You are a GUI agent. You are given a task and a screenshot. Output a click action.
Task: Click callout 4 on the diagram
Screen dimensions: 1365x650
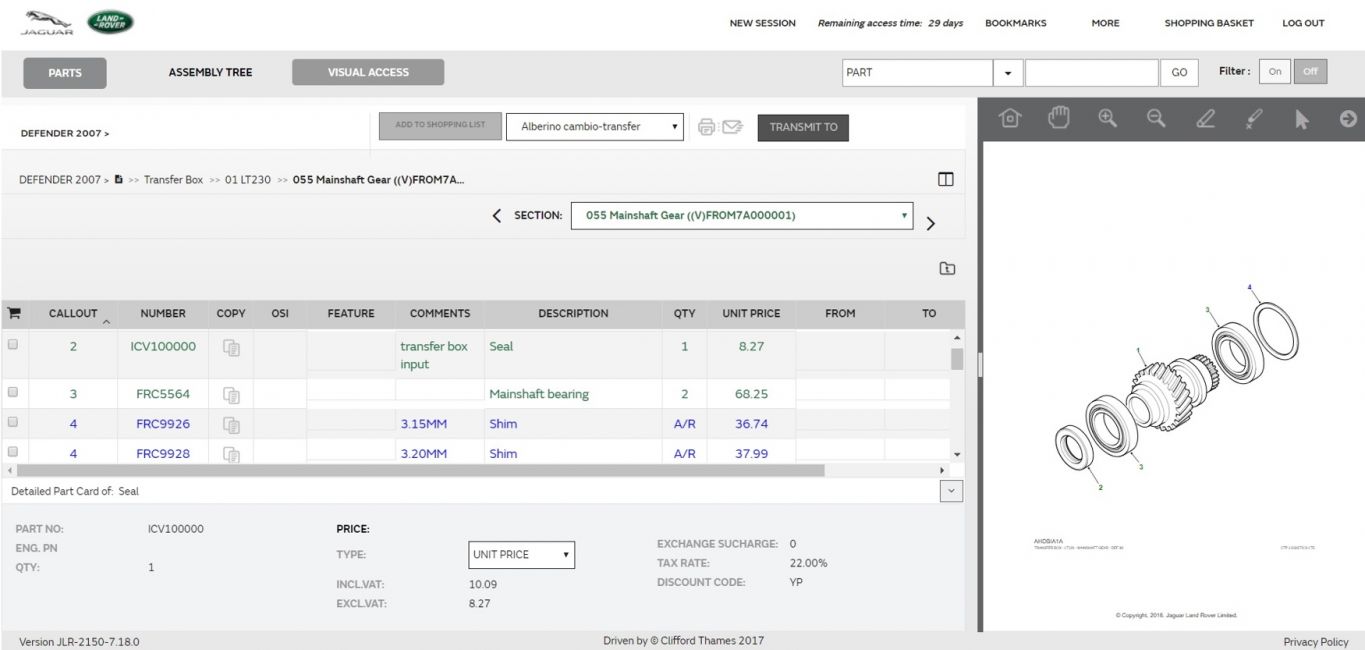point(1249,287)
